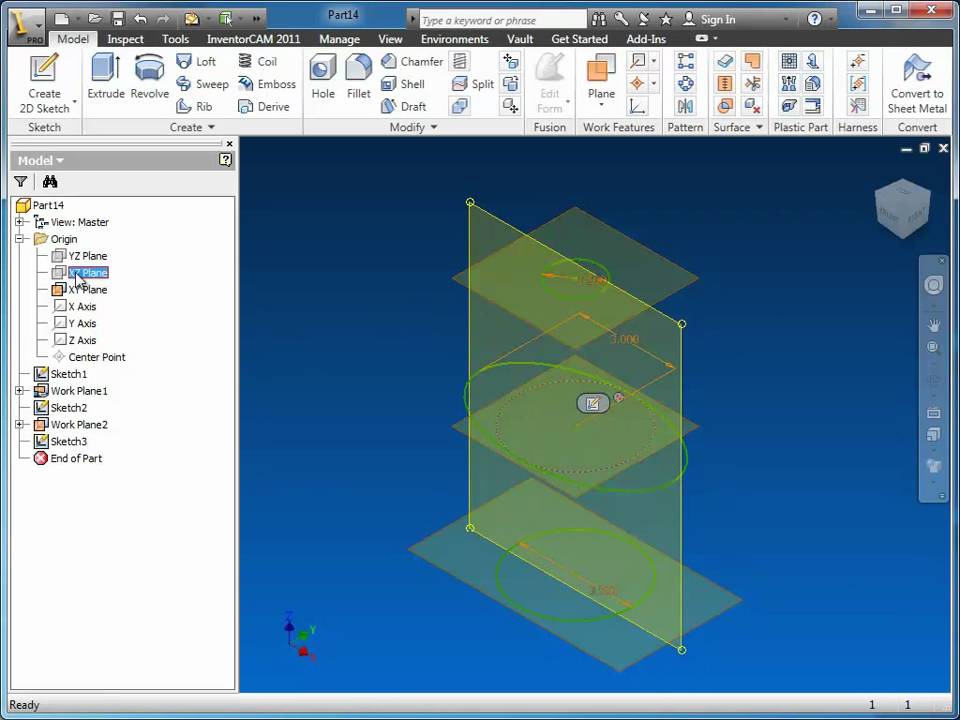Select the Rectangular Pattern icon
This screenshot has width=960, height=720.
(x=685, y=61)
